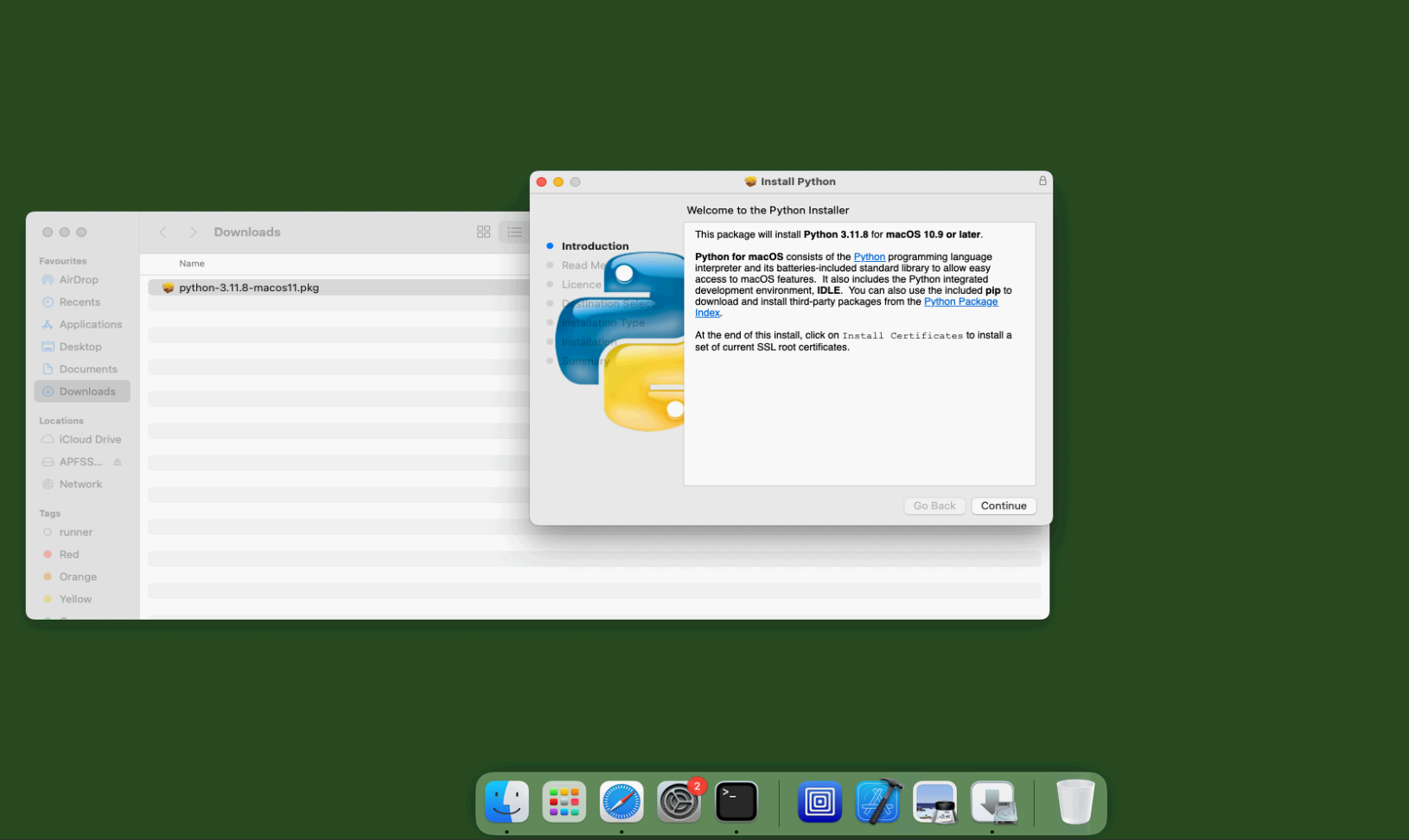Image resolution: width=1409 pixels, height=840 pixels.
Task: Open the Python hyperlink
Action: click(870, 257)
